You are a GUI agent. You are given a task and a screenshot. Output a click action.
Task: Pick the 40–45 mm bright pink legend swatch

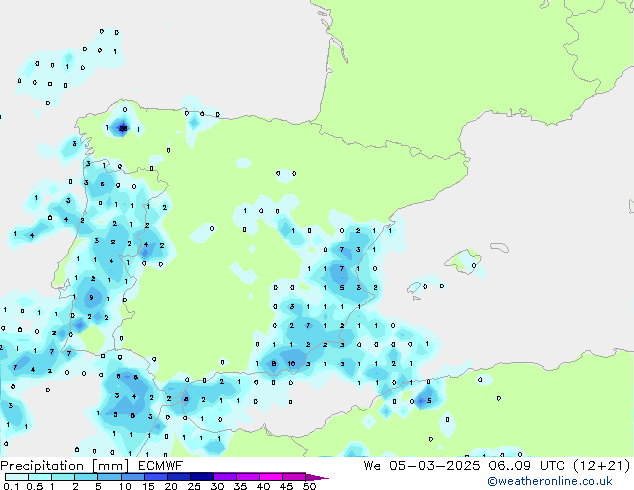(x=271, y=477)
